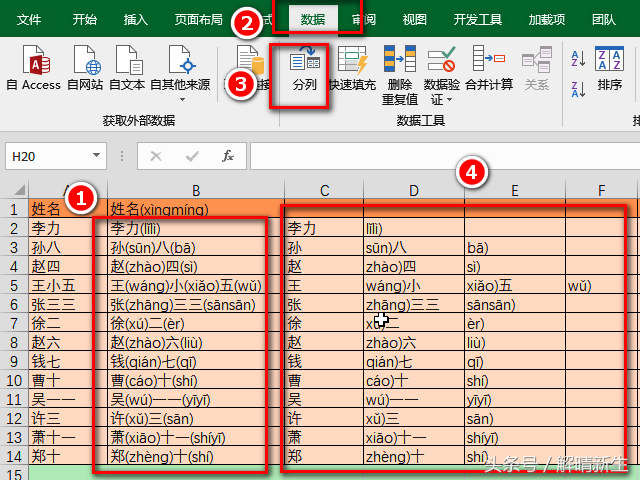Click the From Access (自 Access) icon
This screenshot has width=640, height=480.
(x=36, y=60)
